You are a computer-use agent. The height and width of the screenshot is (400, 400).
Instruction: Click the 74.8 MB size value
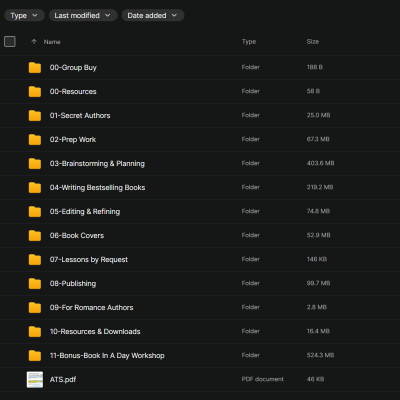[x=318, y=211]
